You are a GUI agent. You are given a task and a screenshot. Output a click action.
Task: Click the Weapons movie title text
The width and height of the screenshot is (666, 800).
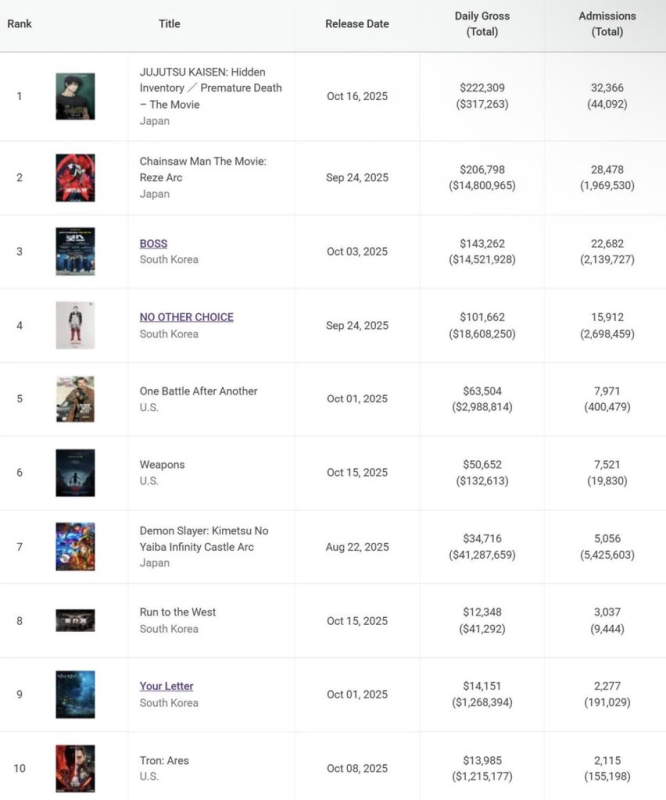click(x=162, y=465)
